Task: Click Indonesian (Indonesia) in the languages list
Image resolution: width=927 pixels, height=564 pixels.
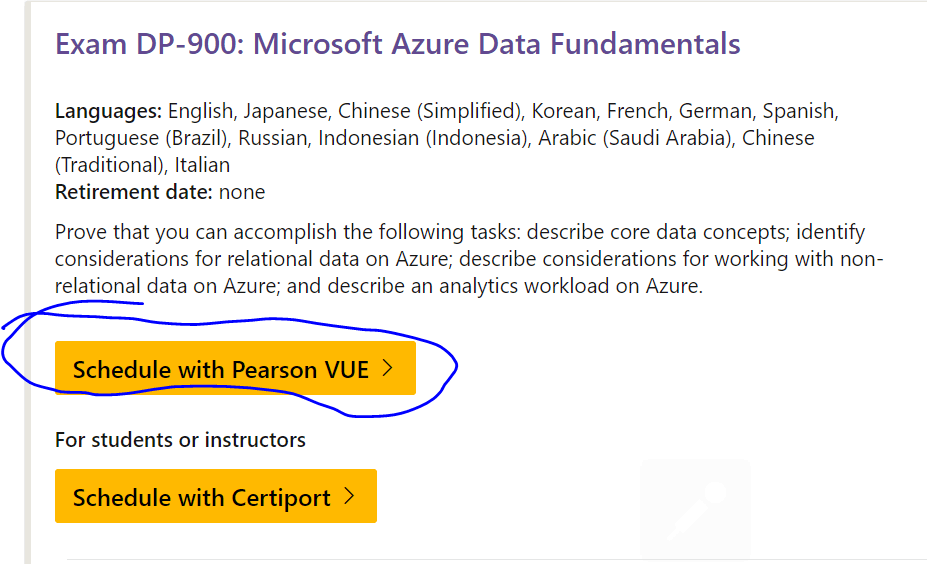Action: click(423, 138)
